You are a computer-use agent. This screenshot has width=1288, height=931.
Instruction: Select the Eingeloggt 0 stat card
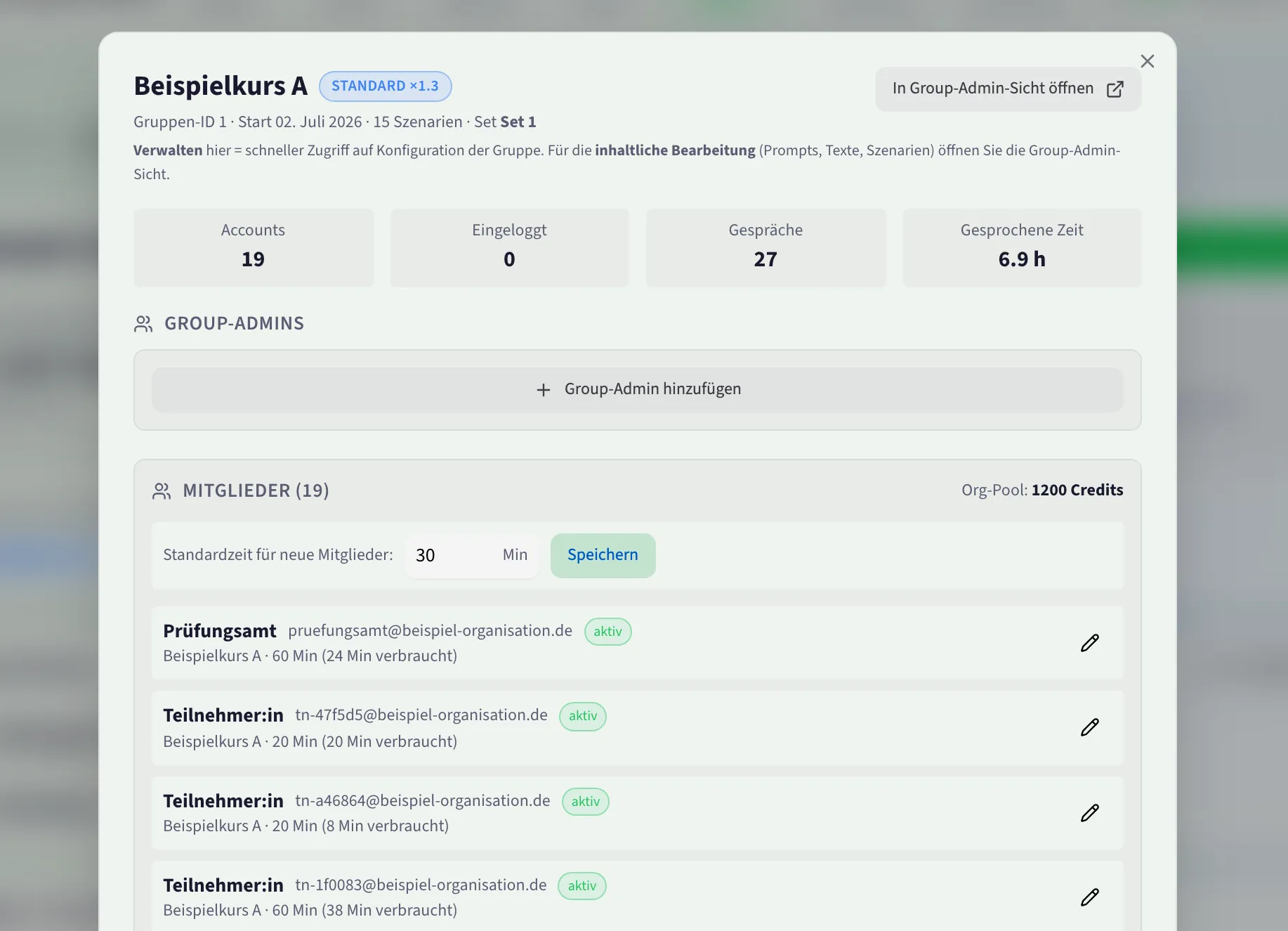[509, 247]
